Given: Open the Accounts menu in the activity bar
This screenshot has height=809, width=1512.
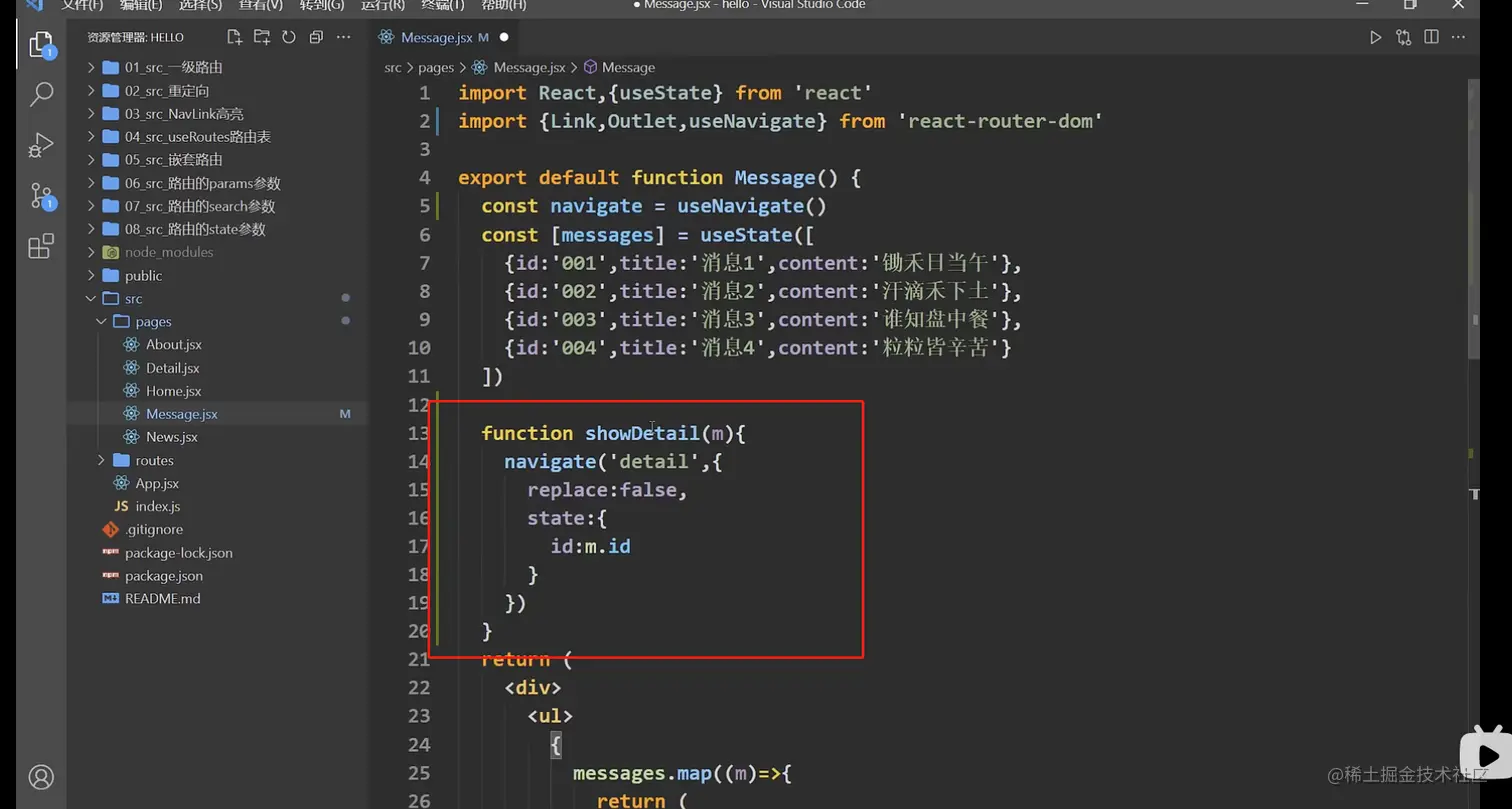Looking at the screenshot, I should tap(41, 777).
